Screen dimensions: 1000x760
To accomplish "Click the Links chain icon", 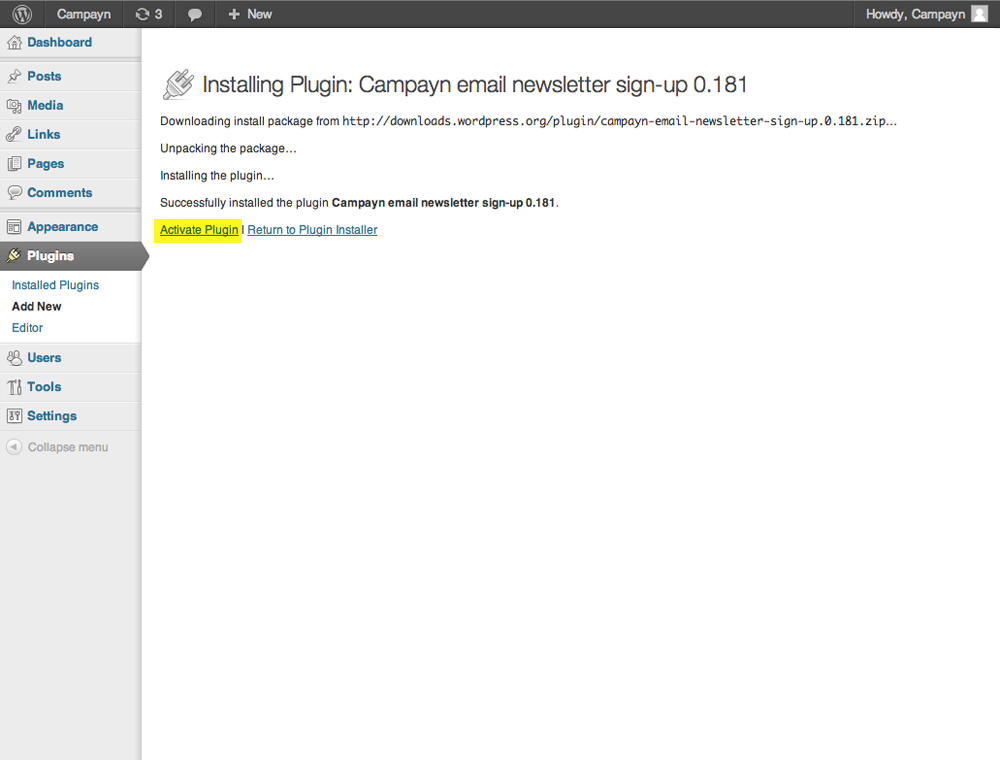I will [x=14, y=135].
